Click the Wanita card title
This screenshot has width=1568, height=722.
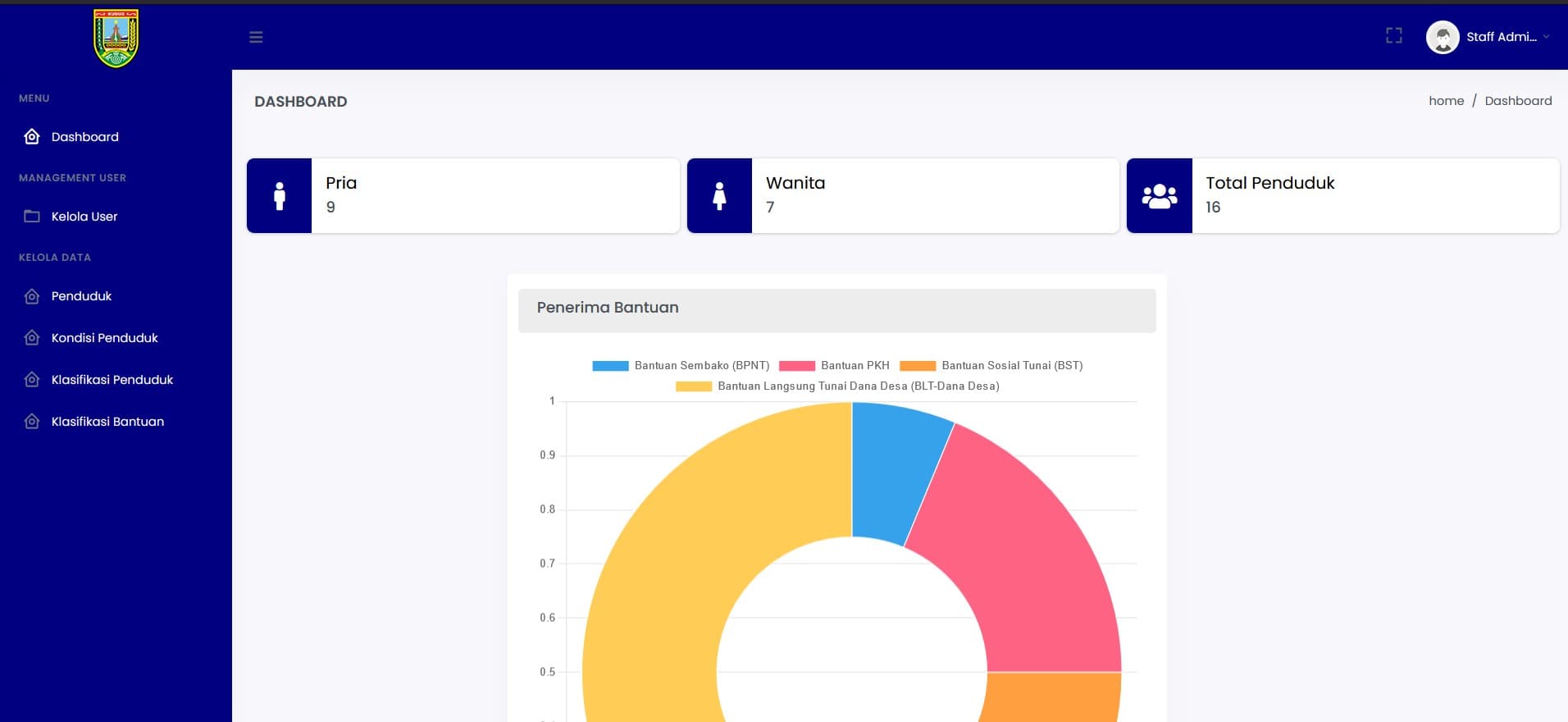pos(795,183)
